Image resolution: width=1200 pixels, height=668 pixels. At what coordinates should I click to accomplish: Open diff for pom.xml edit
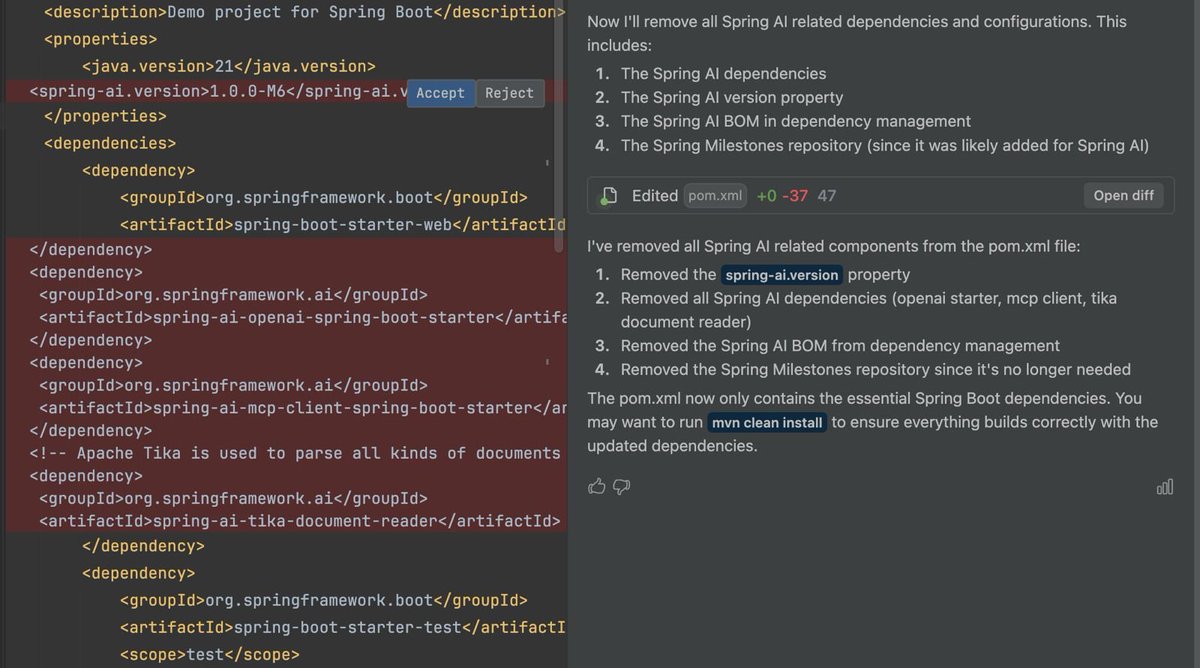pos(1124,195)
